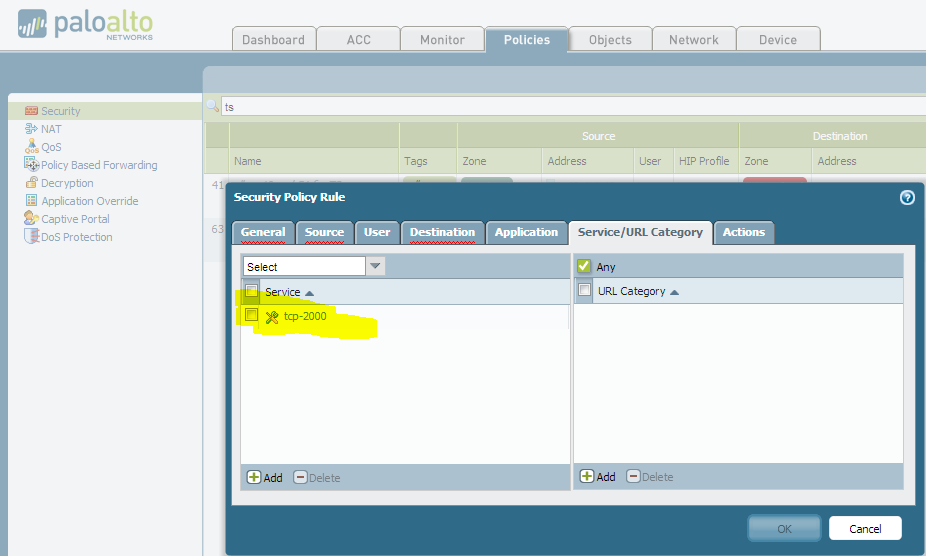The height and width of the screenshot is (556, 926).
Task: Click the Policy Based Forwarding icon
Action: coord(31,164)
